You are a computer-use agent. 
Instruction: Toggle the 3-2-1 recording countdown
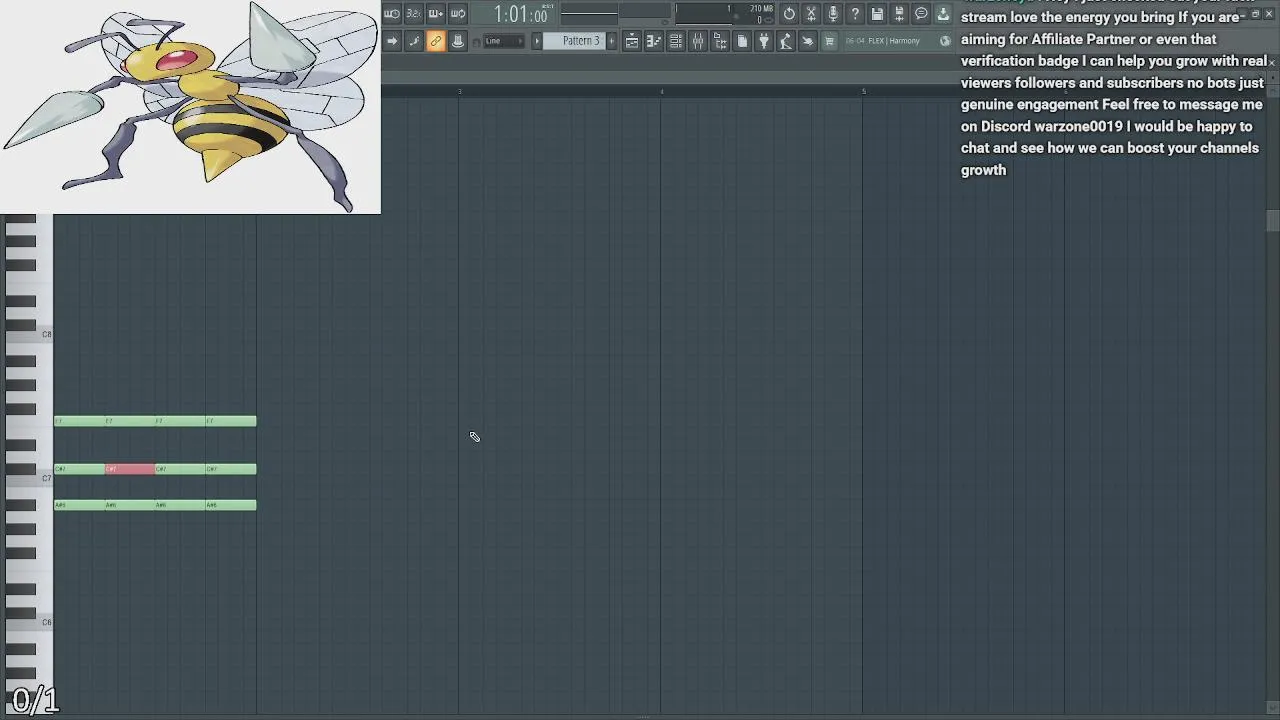pyautogui.click(x=414, y=14)
